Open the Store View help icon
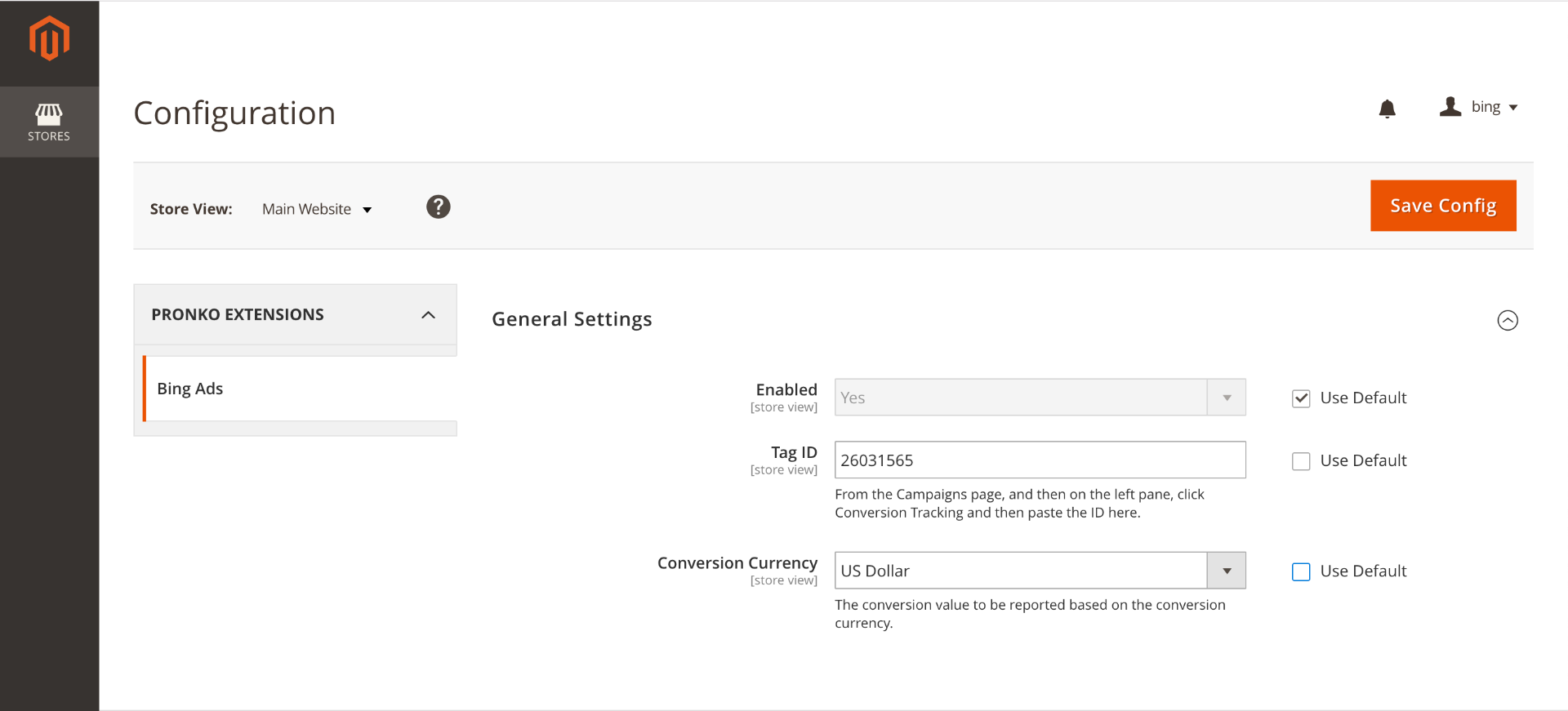Image resolution: width=1568 pixels, height=711 pixels. [439, 207]
